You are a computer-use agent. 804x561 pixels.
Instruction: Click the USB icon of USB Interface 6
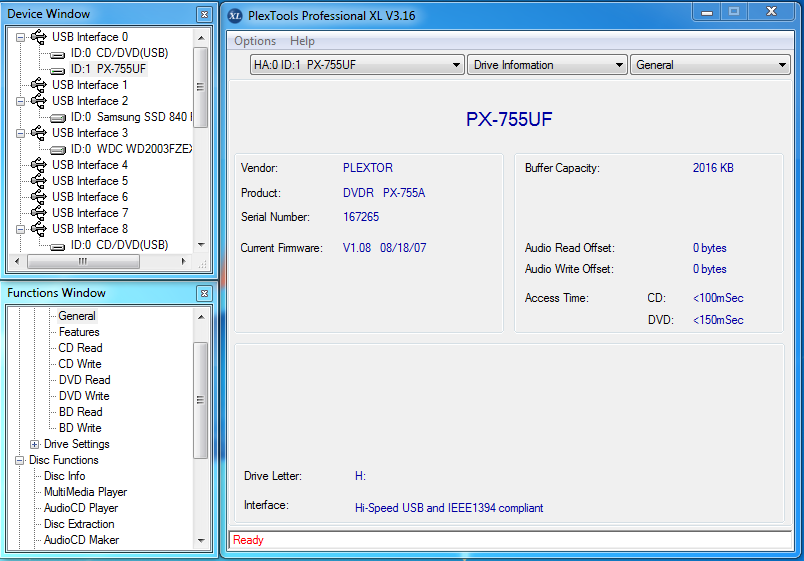38,196
